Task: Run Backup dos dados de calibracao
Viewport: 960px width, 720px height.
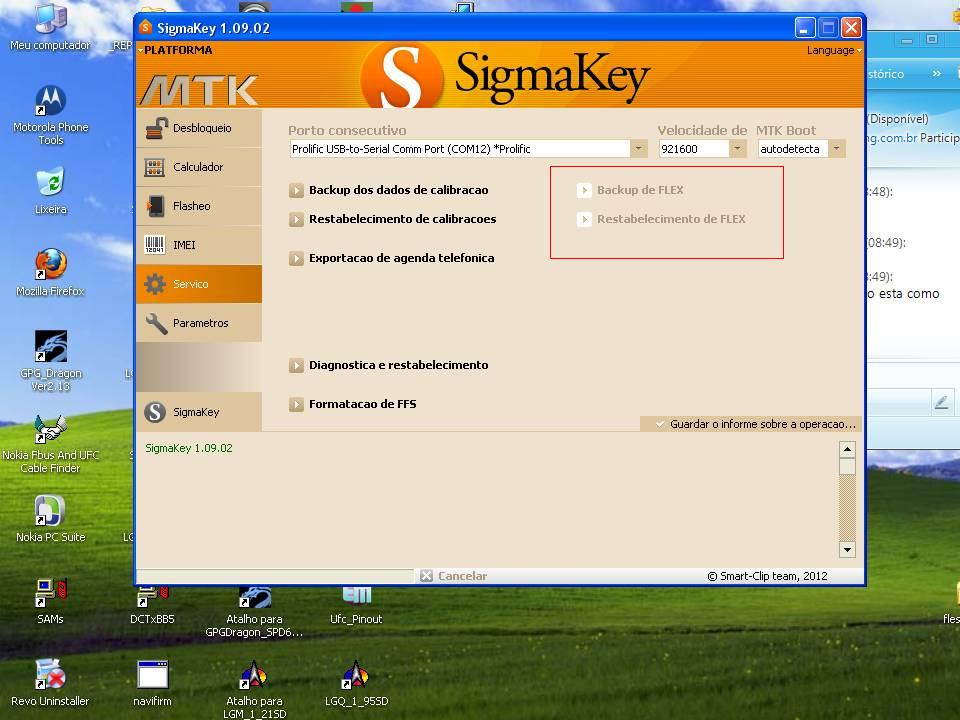Action: click(389, 190)
